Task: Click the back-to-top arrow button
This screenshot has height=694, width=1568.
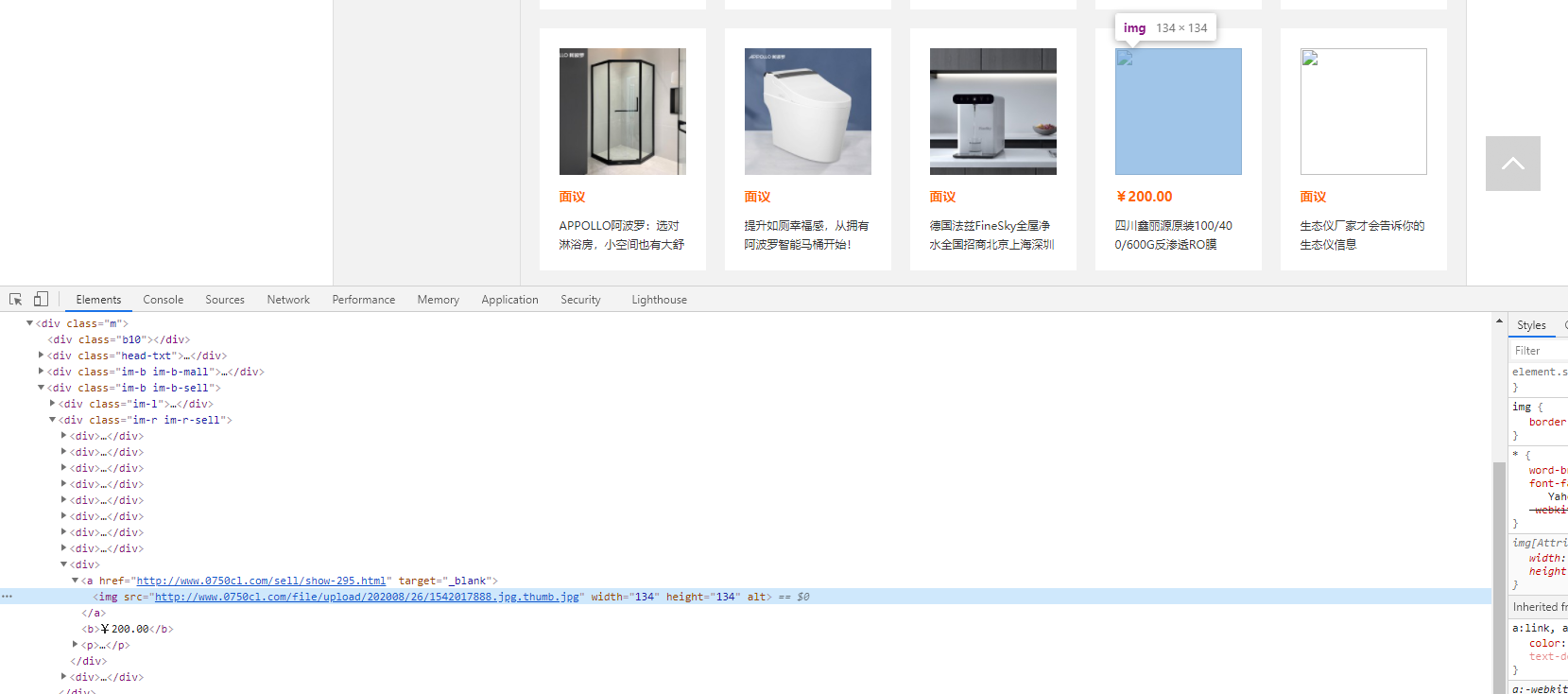Action: tap(1512, 164)
